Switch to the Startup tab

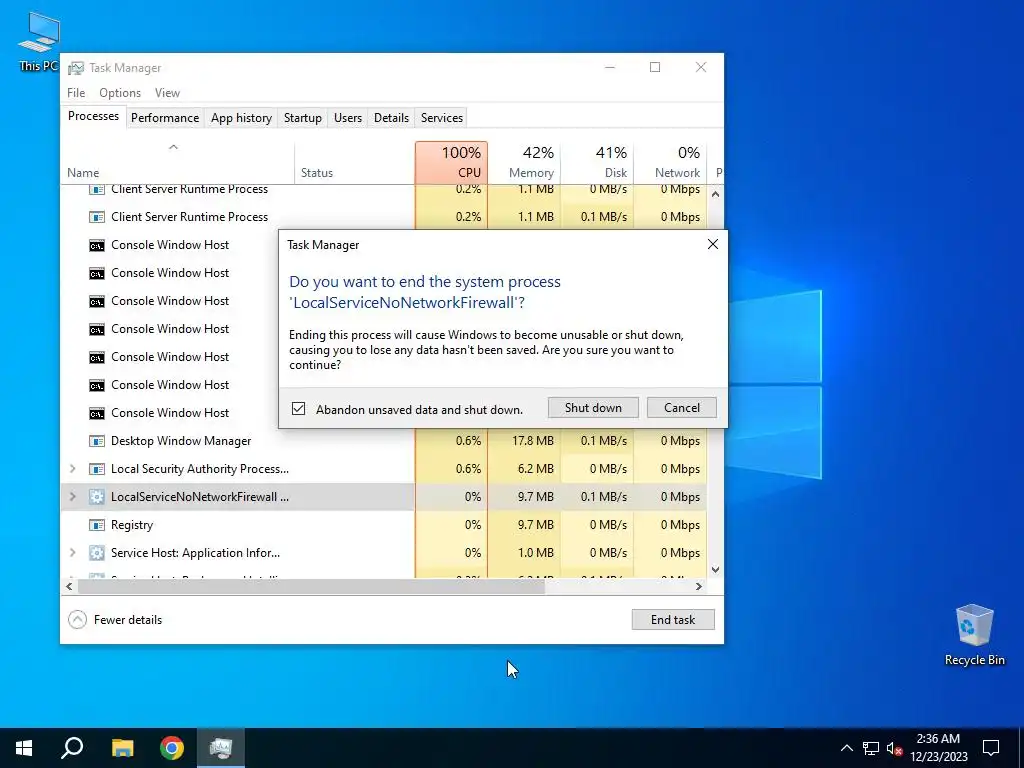coord(302,118)
